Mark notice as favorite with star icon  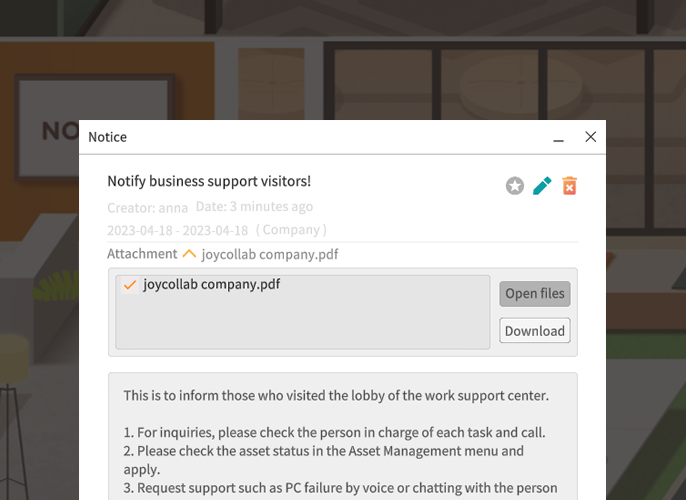click(x=515, y=186)
